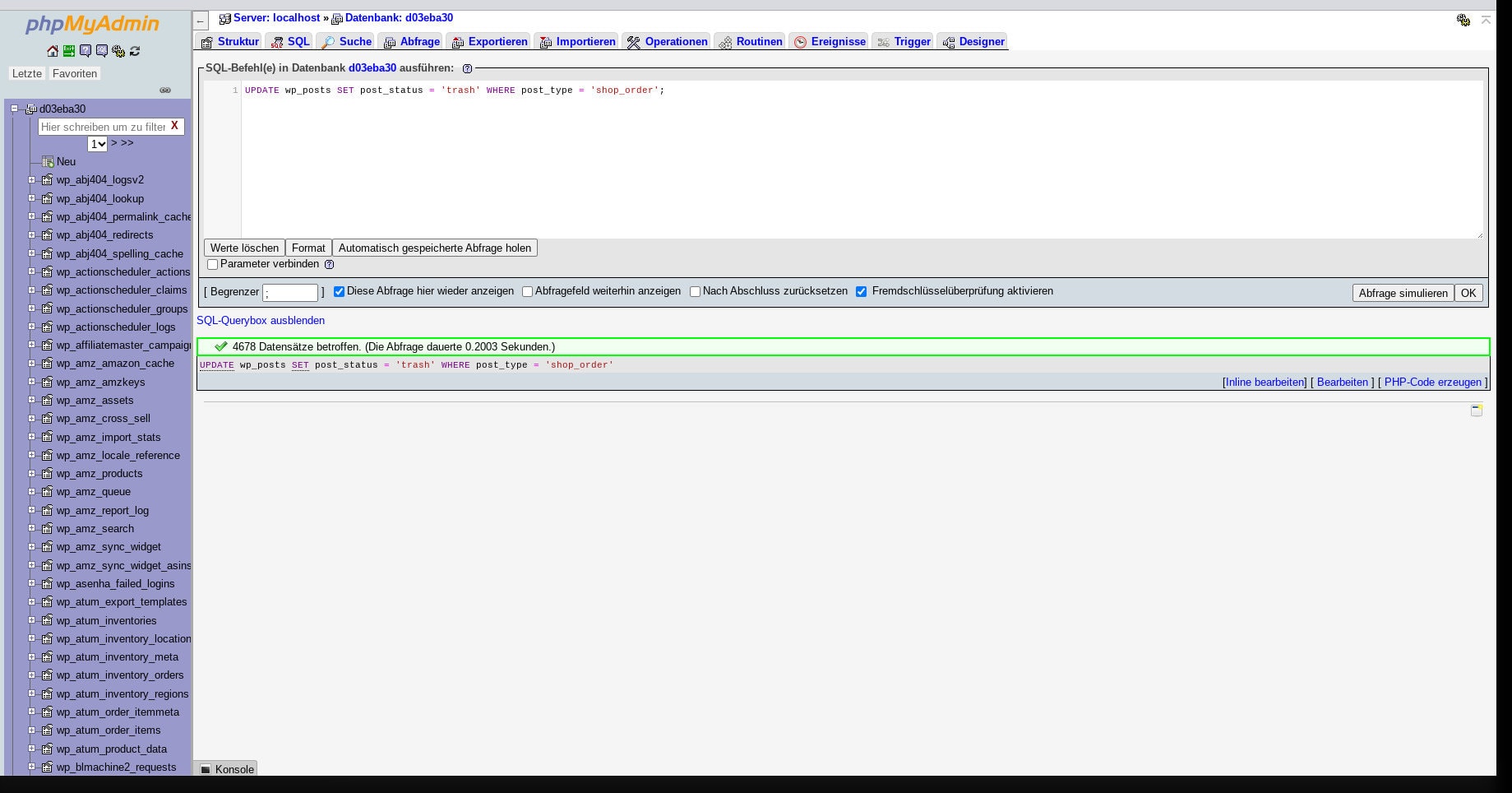Viewport: 1512px width, 793px height.
Task: Click the home icon in sidebar
Action: tap(53, 51)
